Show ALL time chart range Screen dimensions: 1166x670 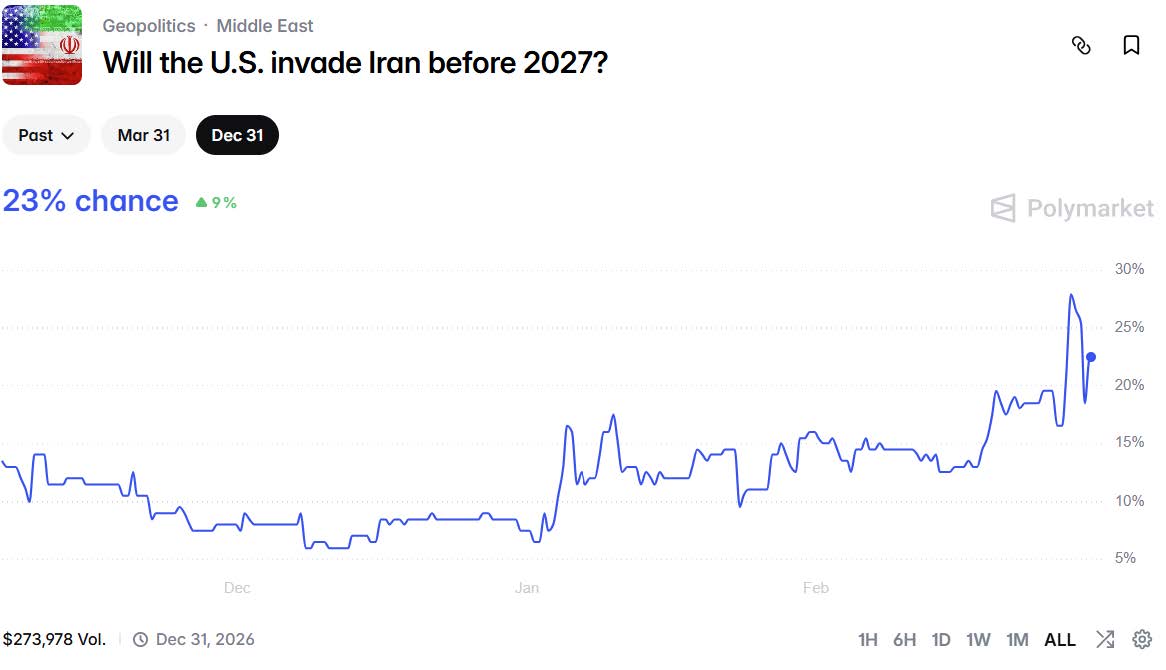click(1060, 639)
